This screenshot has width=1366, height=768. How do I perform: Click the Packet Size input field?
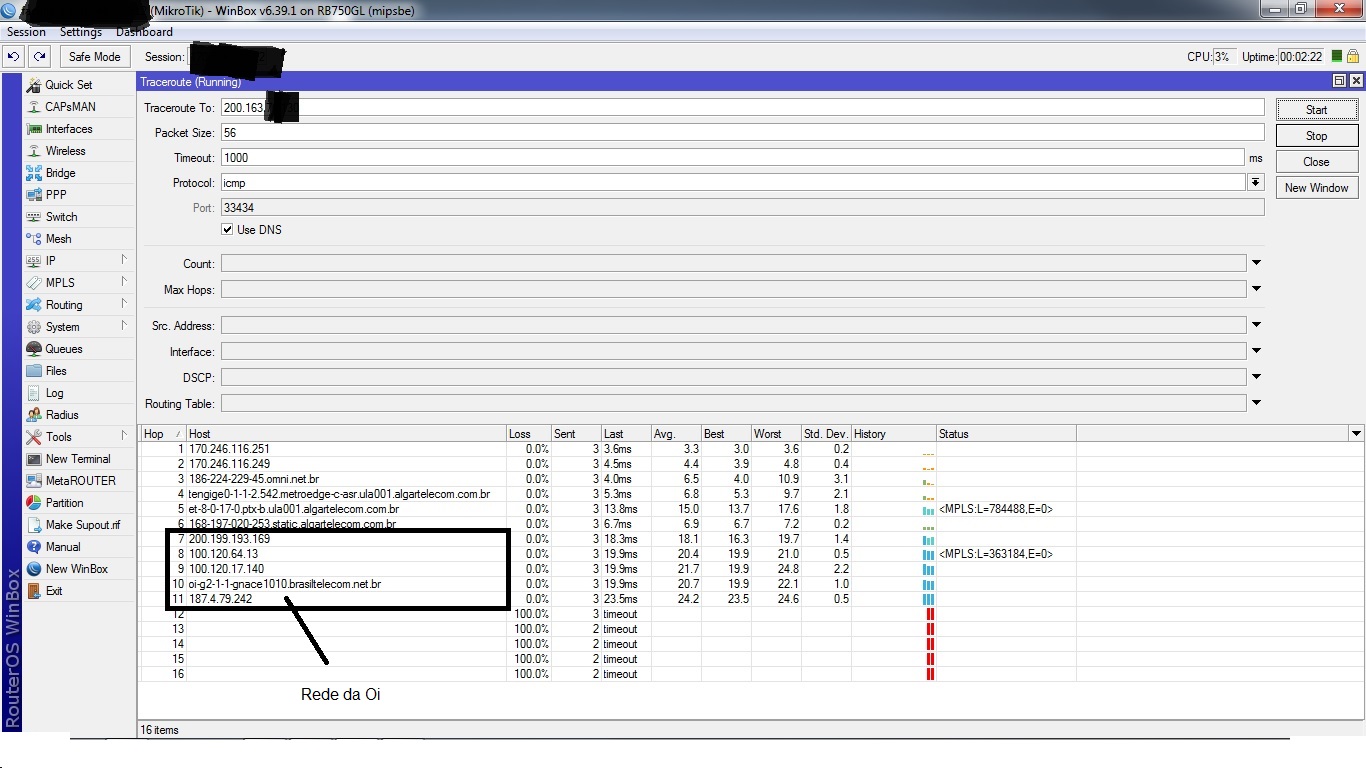tap(742, 133)
